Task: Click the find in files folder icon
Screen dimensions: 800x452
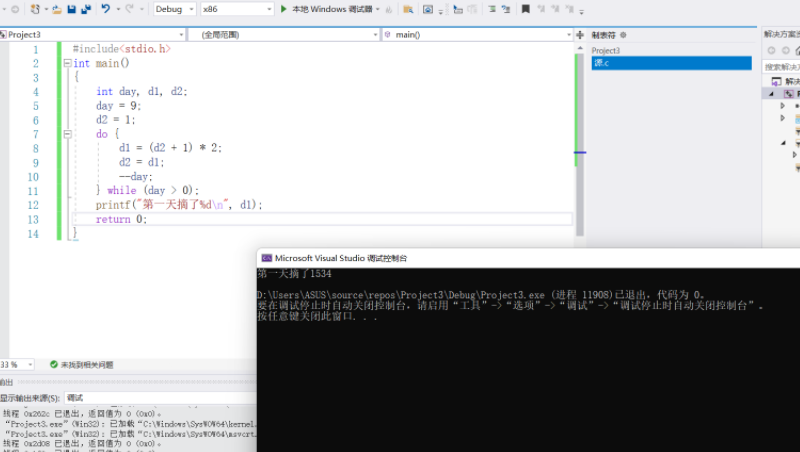Action: point(408,9)
